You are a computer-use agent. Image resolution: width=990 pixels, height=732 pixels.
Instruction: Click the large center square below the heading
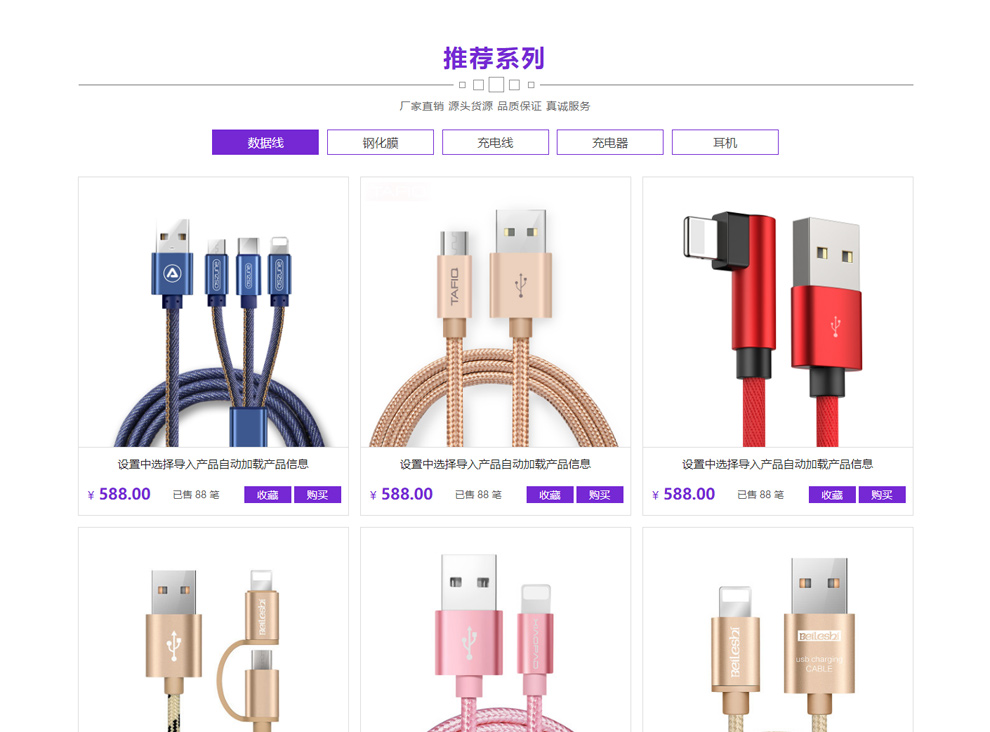coord(496,85)
